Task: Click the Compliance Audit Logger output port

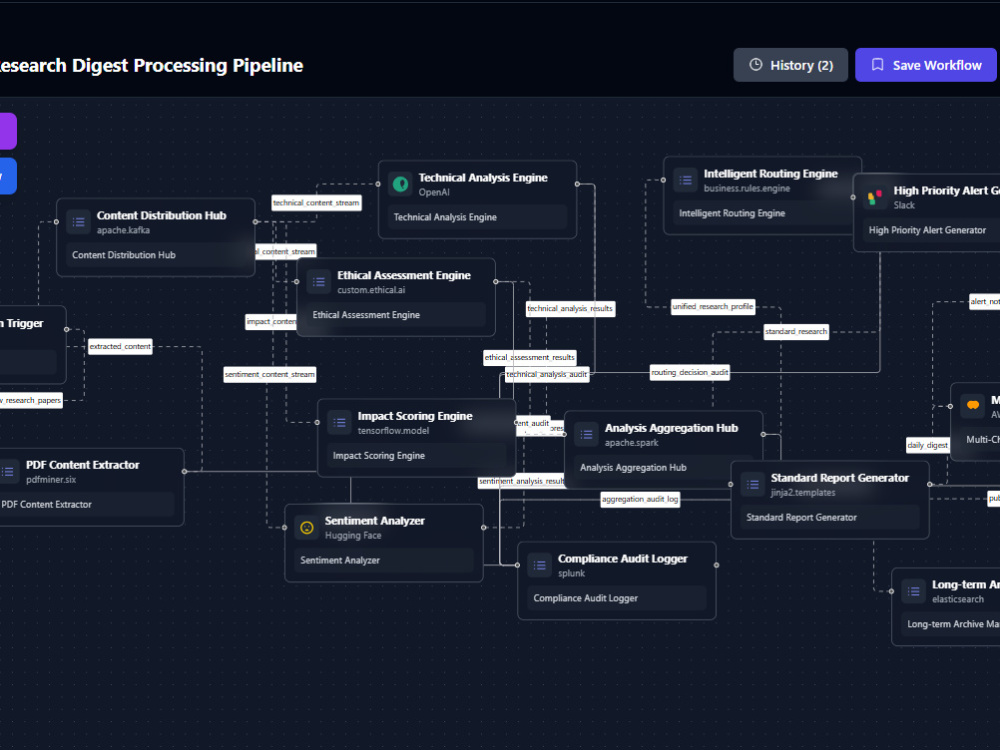Action: click(716, 565)
